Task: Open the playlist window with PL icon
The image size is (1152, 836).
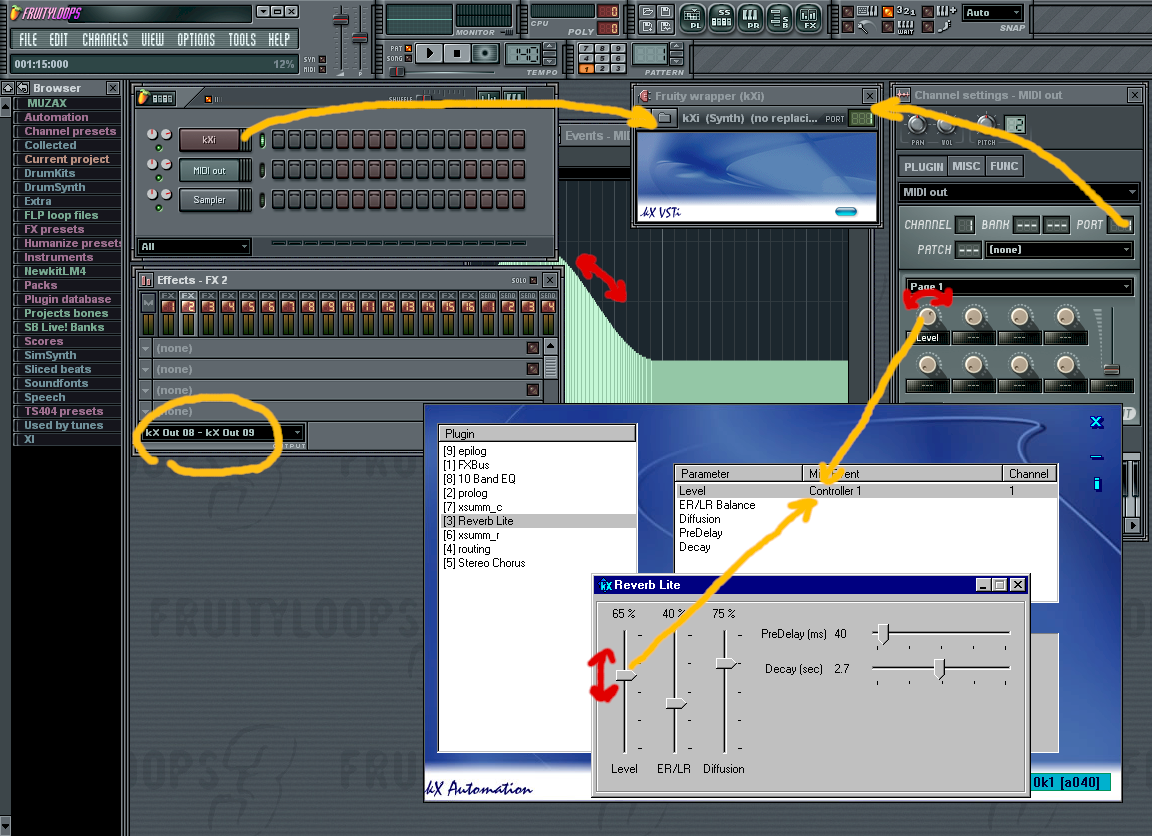Action: point(692,18)
